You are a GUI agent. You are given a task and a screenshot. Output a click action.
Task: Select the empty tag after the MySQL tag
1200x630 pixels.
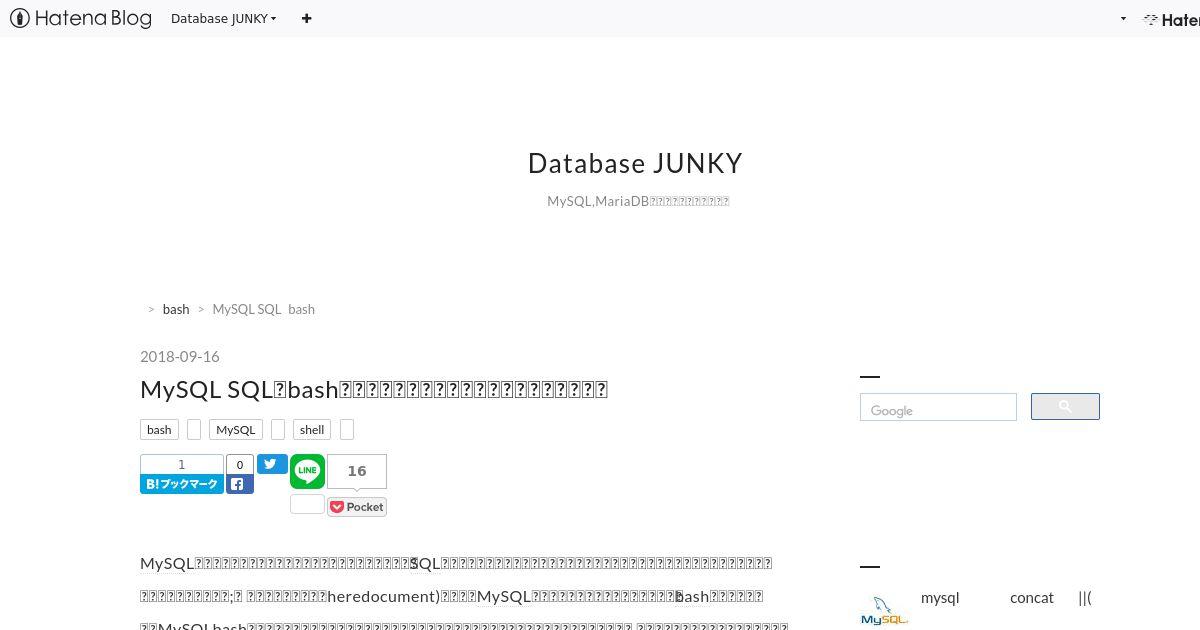278,429
